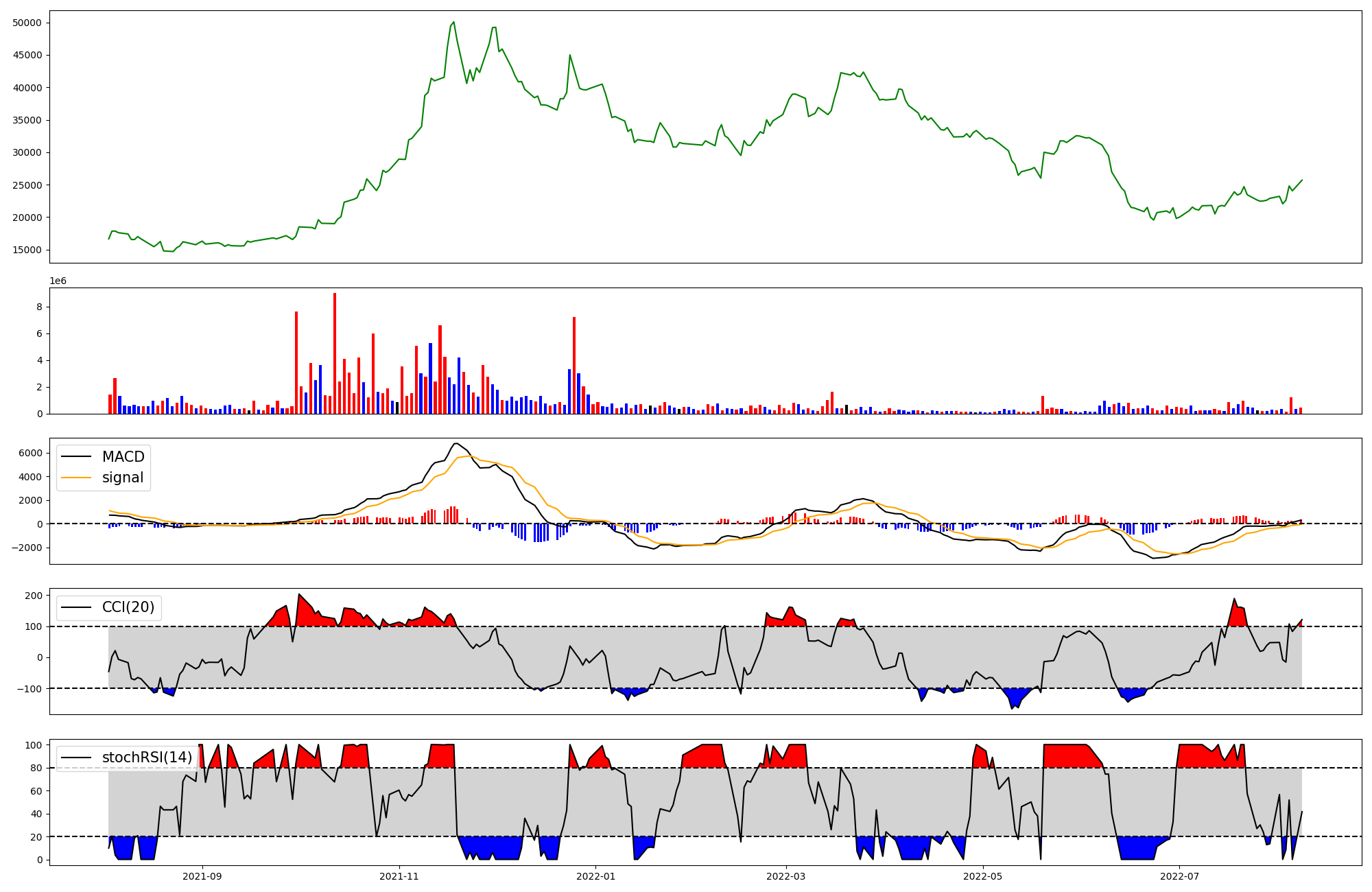Click the tallest red volume bar

[335, 353]
